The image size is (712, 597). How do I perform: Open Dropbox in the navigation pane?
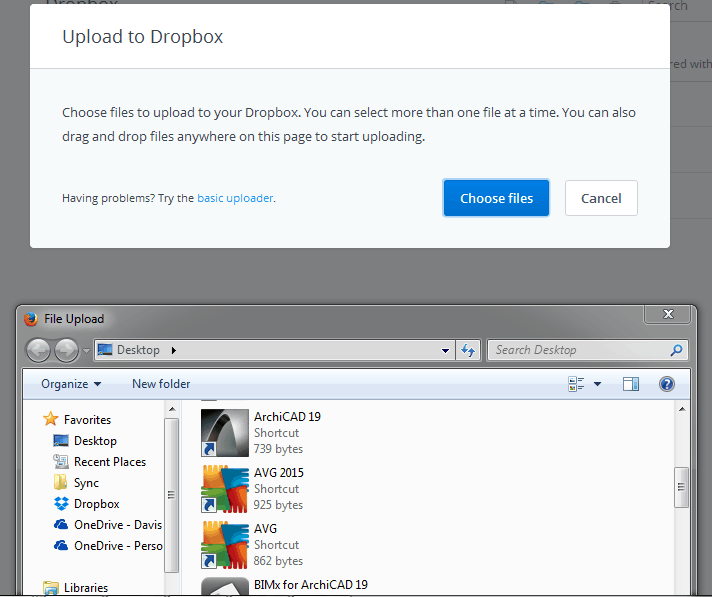pyautogui.click(x=97, y=504)
